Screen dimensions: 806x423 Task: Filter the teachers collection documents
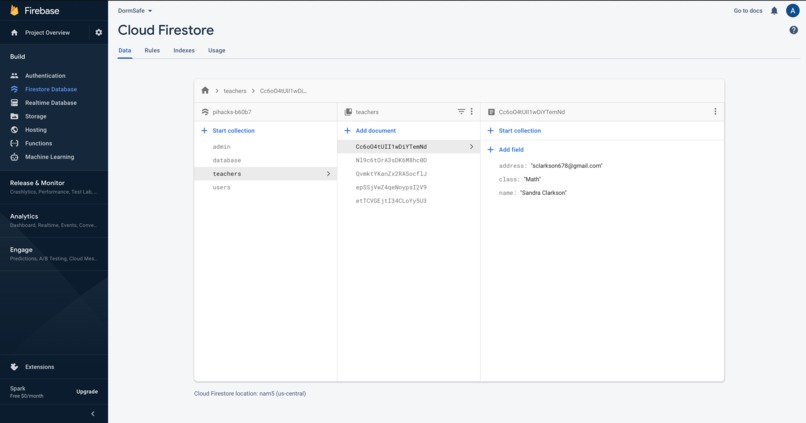(x=461, y=112)
